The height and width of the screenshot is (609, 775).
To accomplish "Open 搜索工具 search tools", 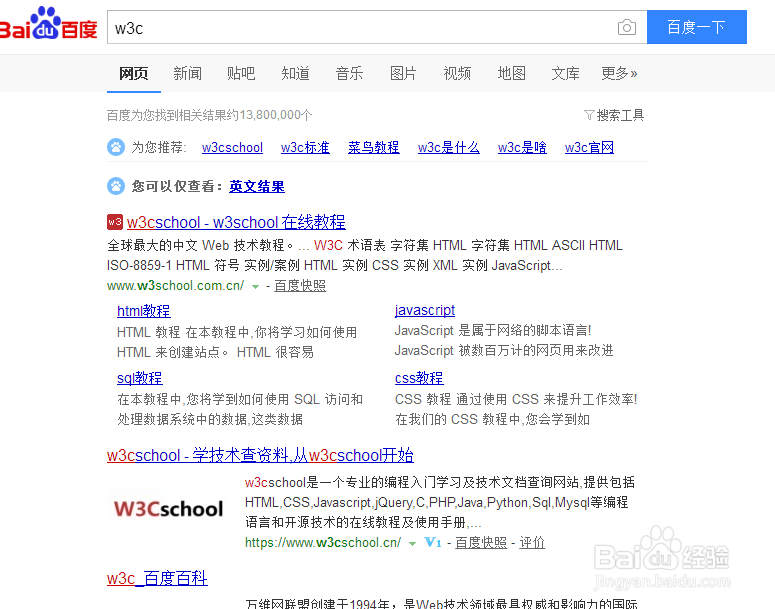I will pyautogui.click(x=620, y=115).
